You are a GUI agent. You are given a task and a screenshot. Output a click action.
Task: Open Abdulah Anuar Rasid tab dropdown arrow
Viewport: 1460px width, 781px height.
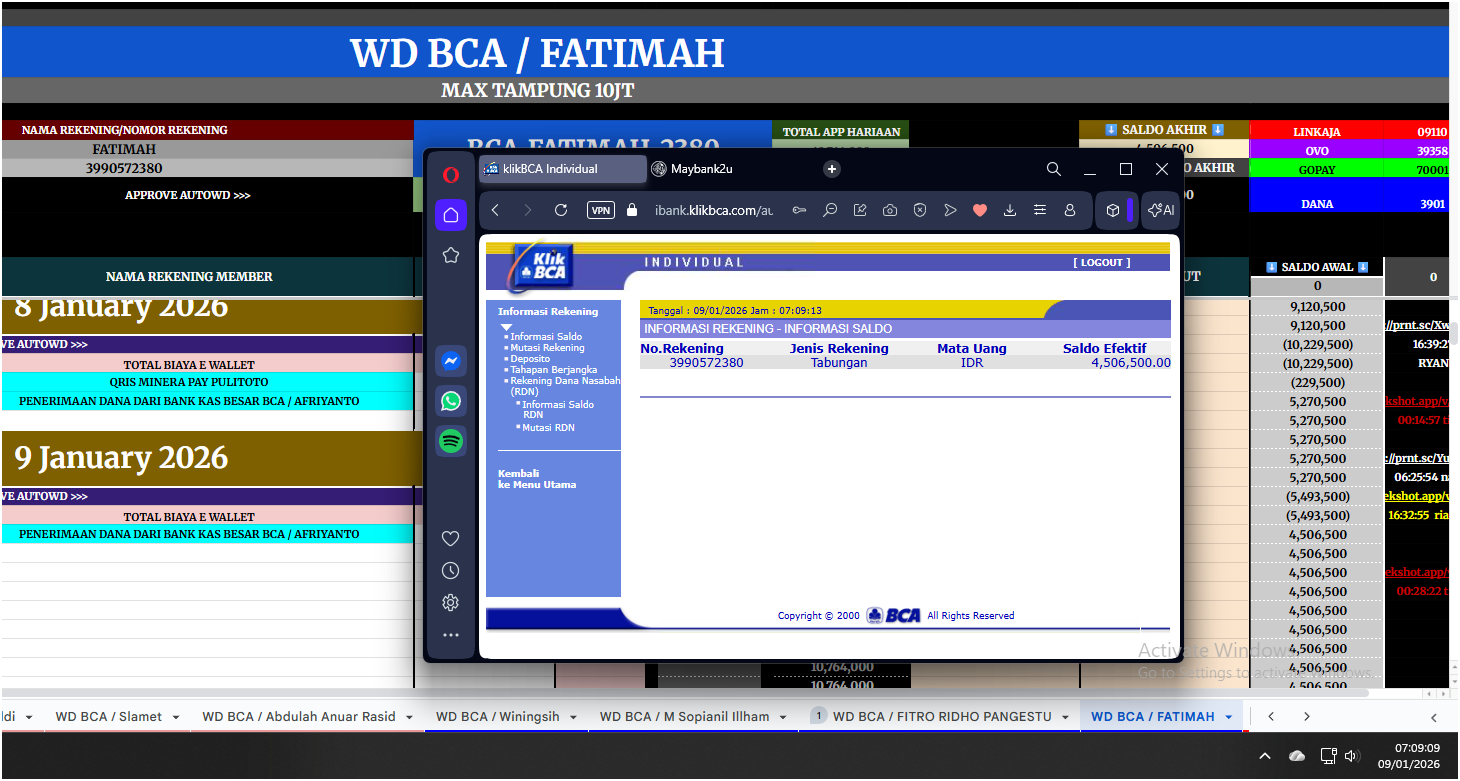point(409,717)
